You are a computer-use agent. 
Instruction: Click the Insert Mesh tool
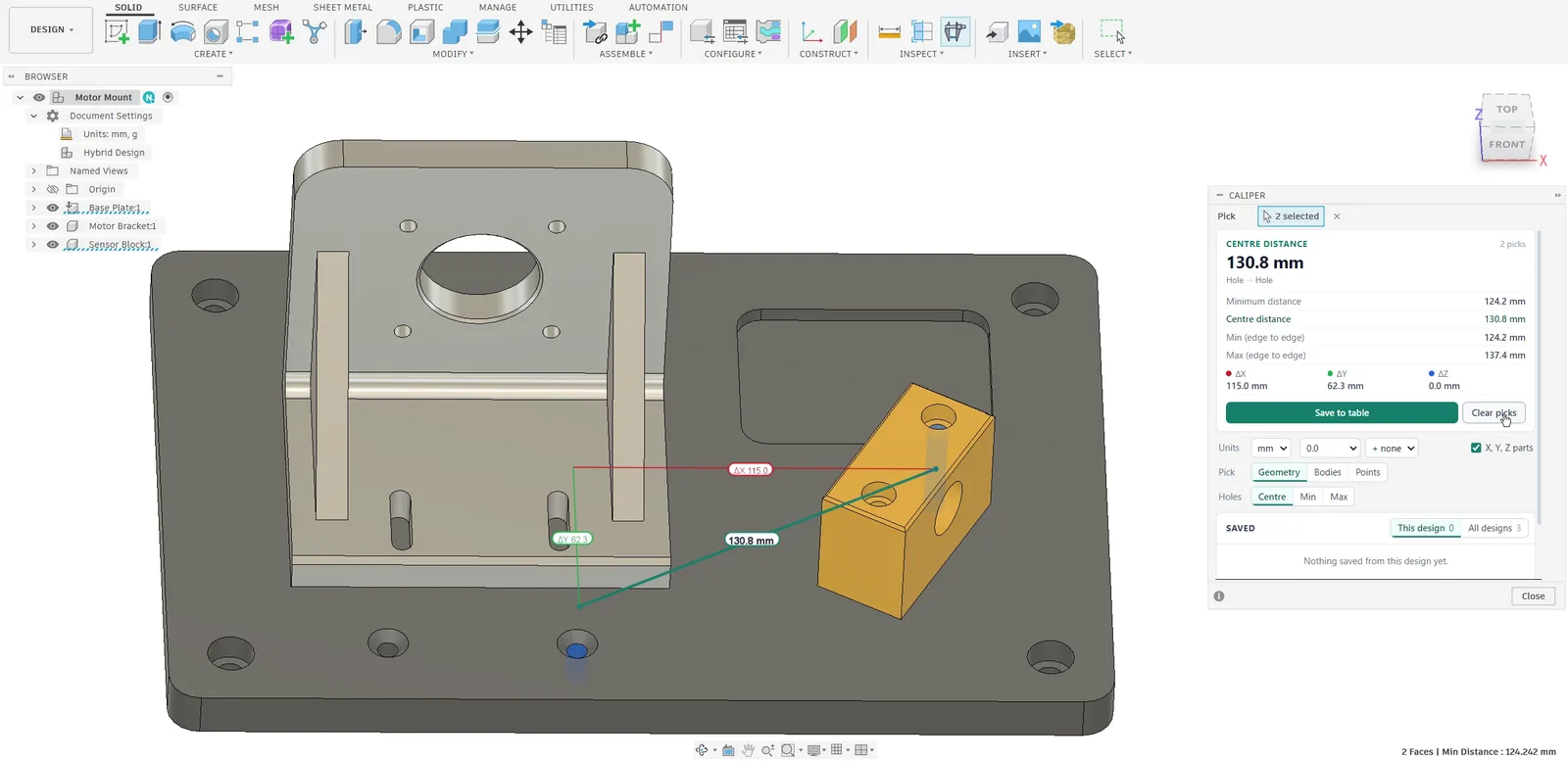pyautogui.click(x=1062, y=31)
